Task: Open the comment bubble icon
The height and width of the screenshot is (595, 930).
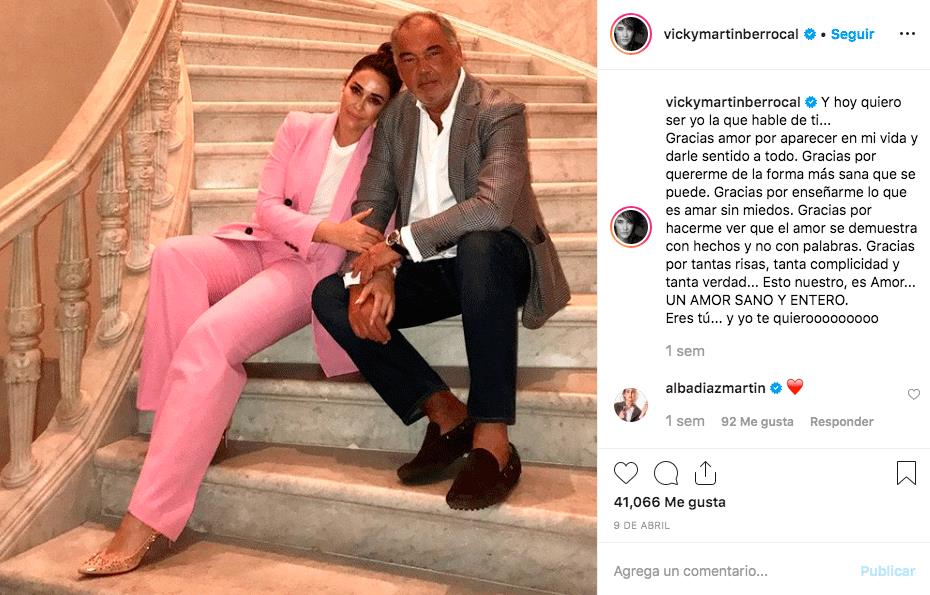Action: pos(666,473)
